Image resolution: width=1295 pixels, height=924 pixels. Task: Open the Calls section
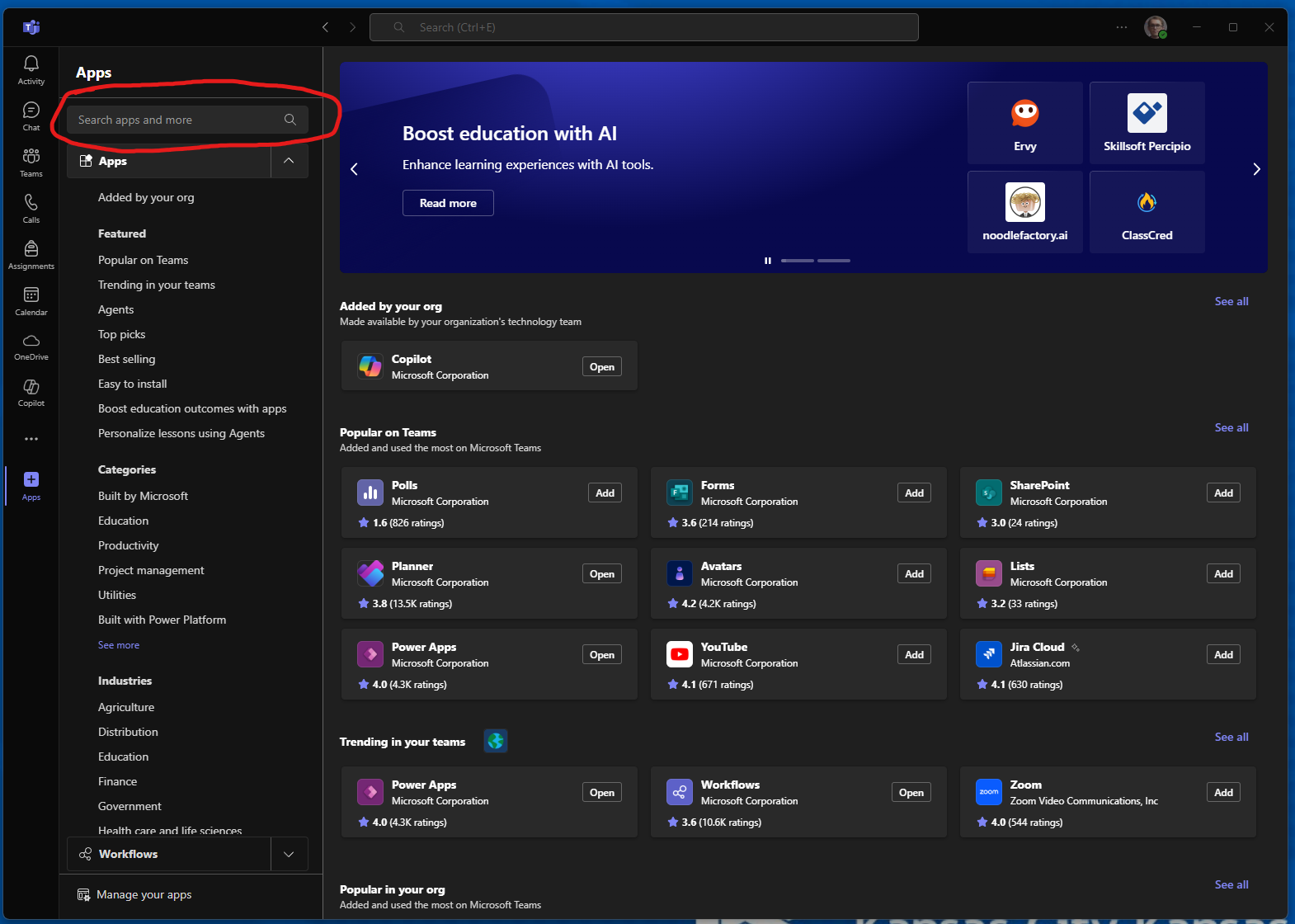31,209
